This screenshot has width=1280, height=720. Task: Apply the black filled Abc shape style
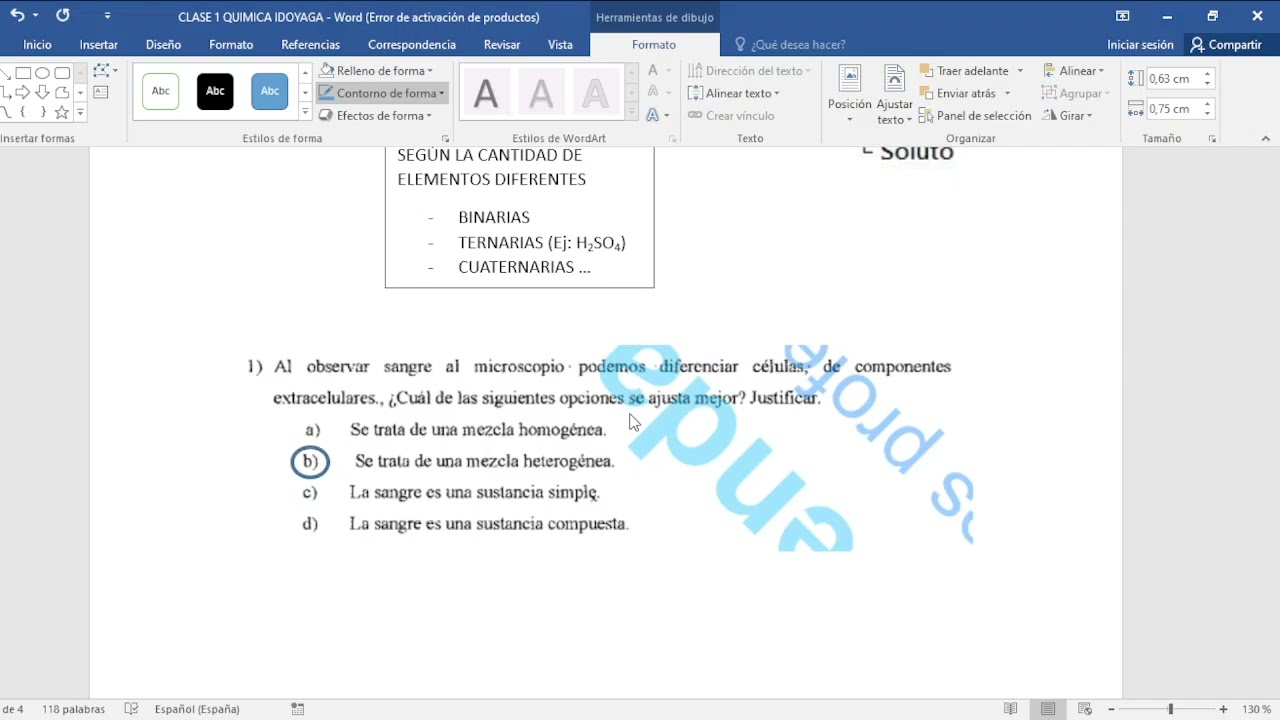point(215,91)
